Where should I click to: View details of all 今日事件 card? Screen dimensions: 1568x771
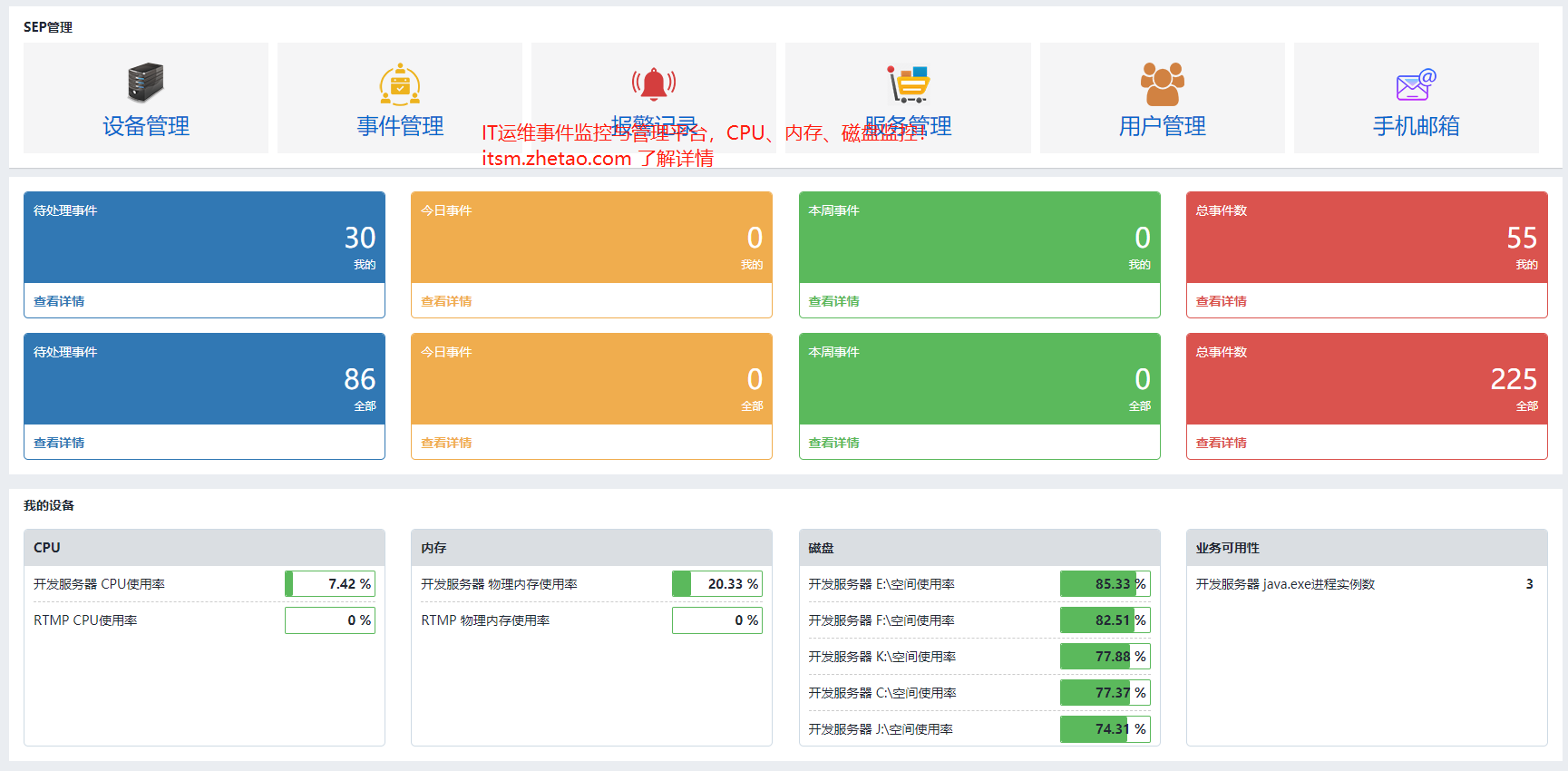(x=446, y=443)
